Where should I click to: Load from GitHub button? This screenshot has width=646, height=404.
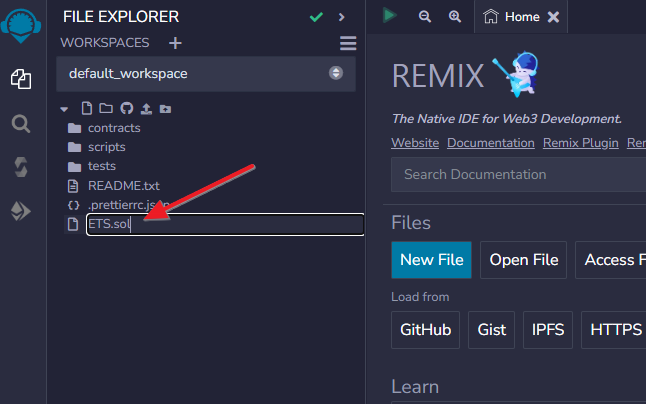(x=425, y=330)
